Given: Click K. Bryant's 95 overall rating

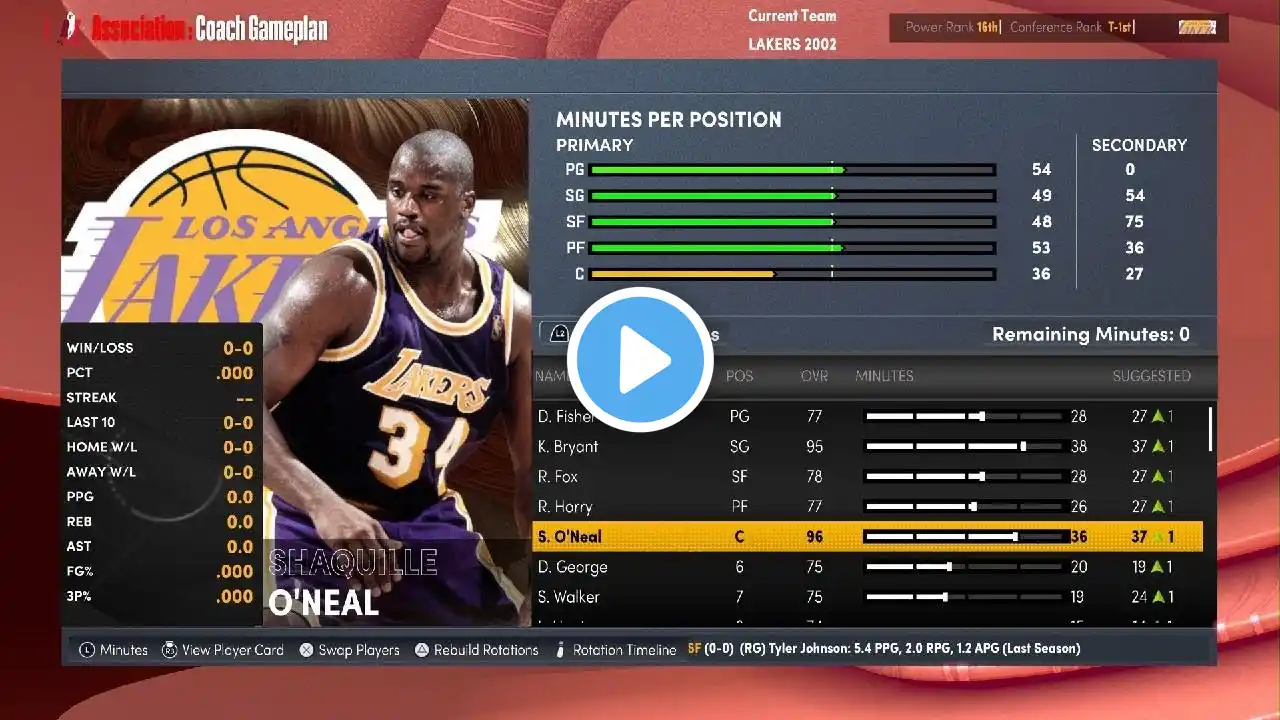Looking at the screenshot, I should tap(815, 446).
